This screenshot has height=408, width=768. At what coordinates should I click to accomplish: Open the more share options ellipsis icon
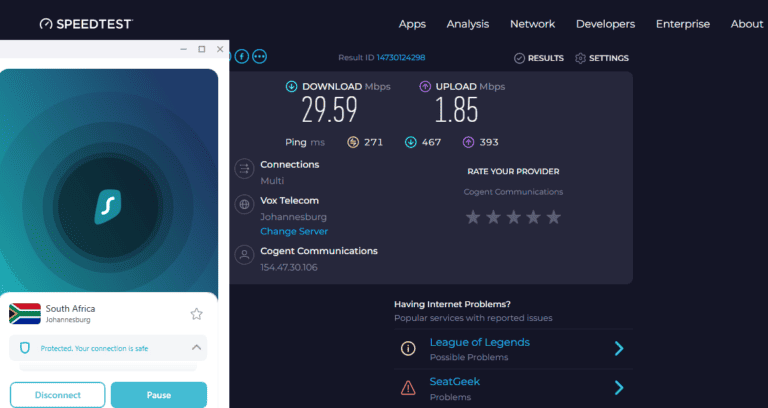pos(260,56)
